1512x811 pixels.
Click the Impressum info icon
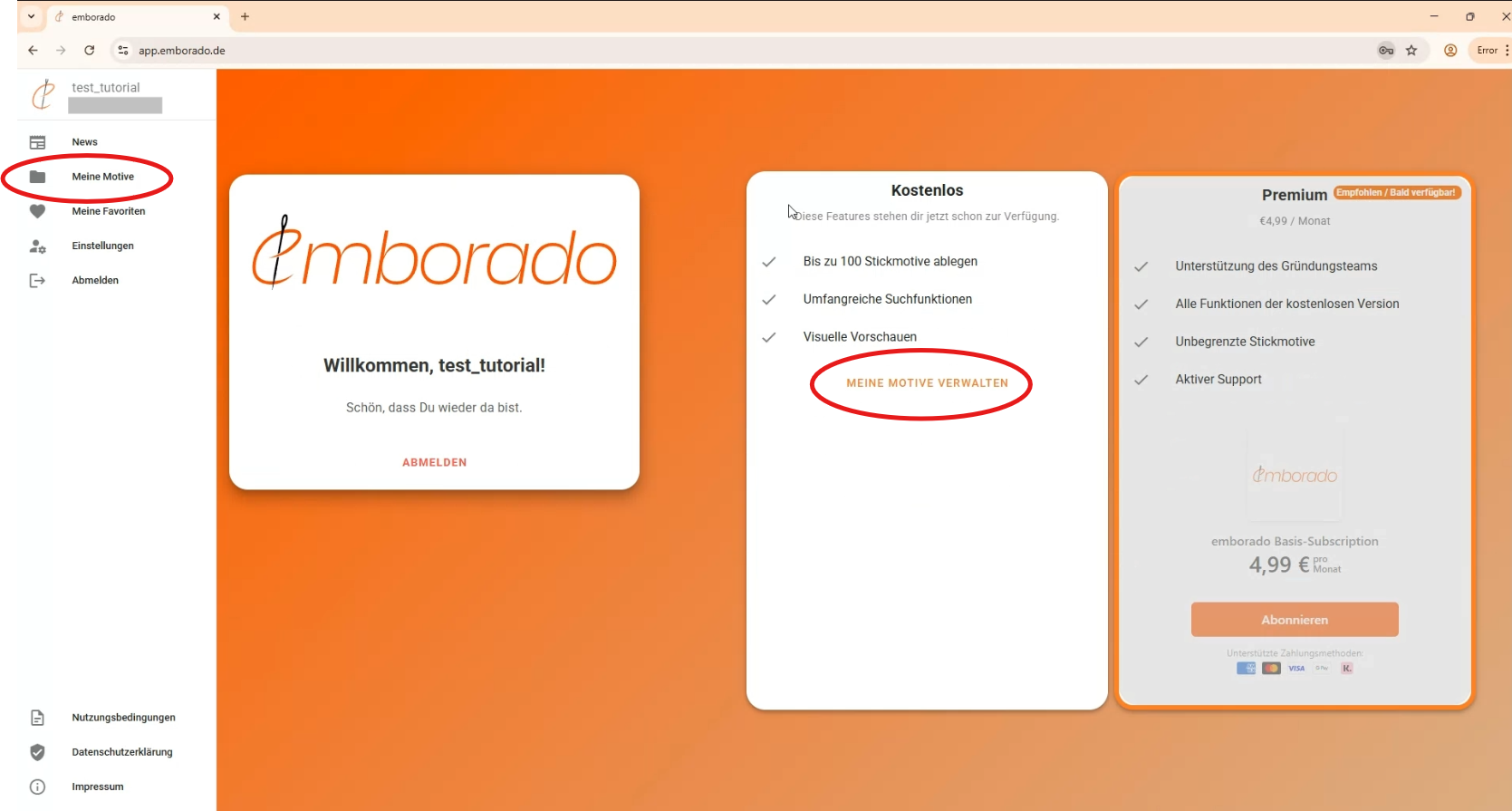tap(37, 787)
